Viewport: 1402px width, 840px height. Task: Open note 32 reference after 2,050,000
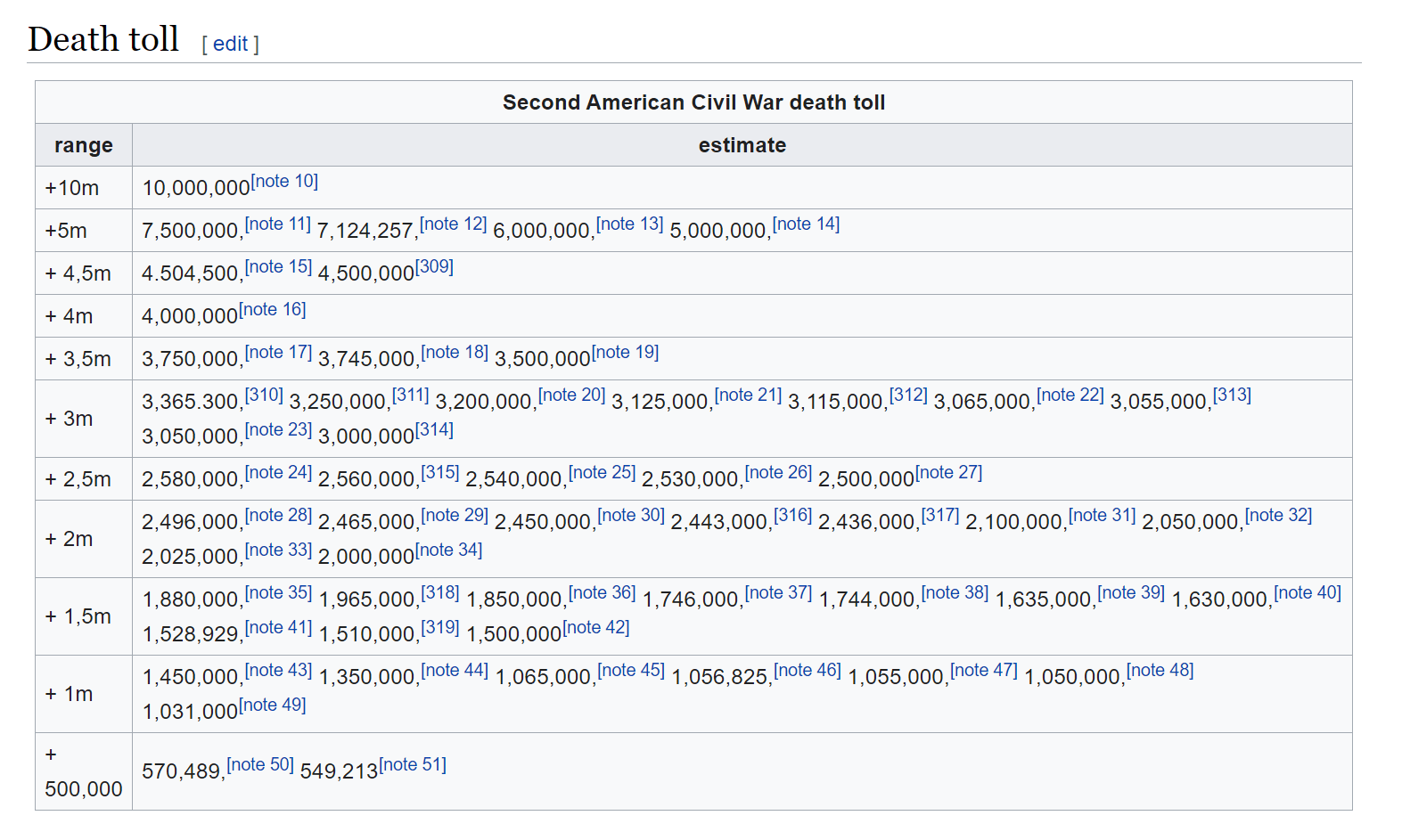[1279, 515]
